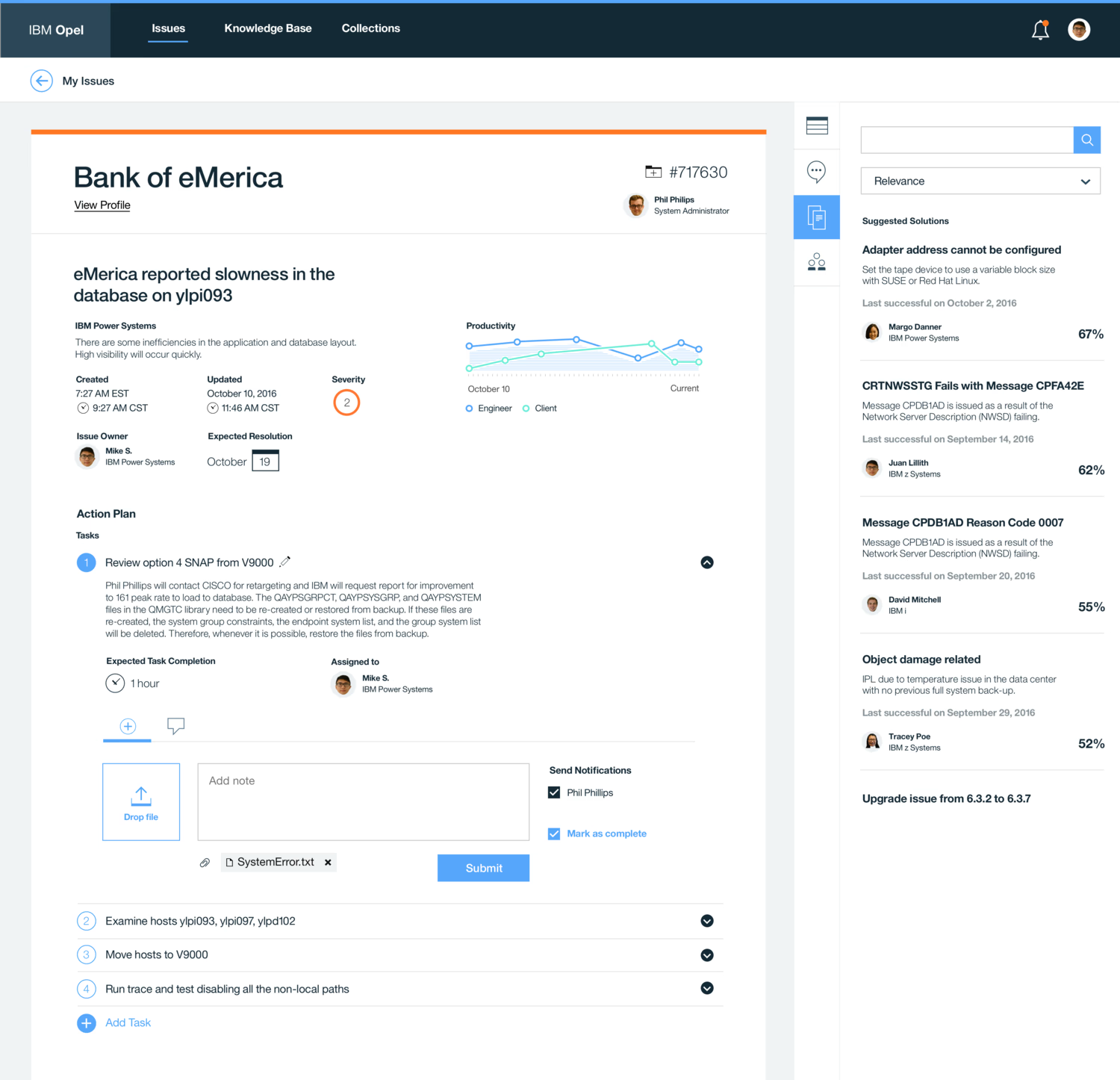The width and height of the screenshot is (1120, 1080).
Task: Collapse task 1 Review option 4 SNAP
Action: 707,562
